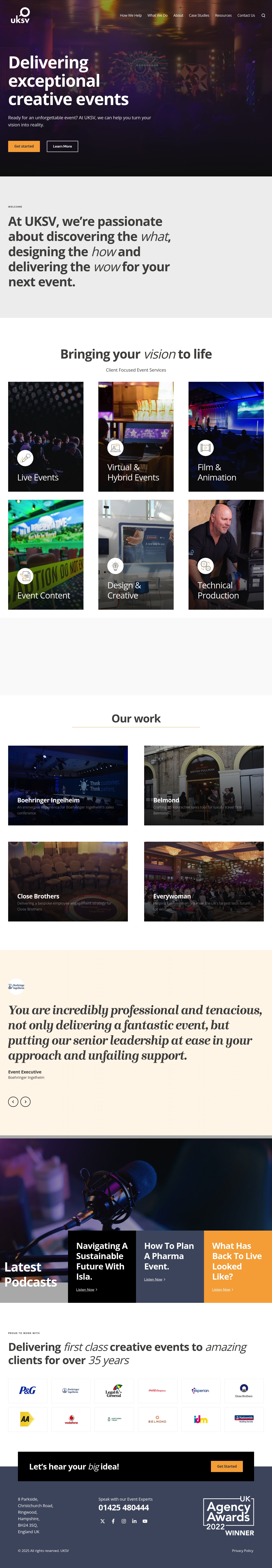Click the Technical Production gears icon
The image size is (272, 1568).
(206, 566)
